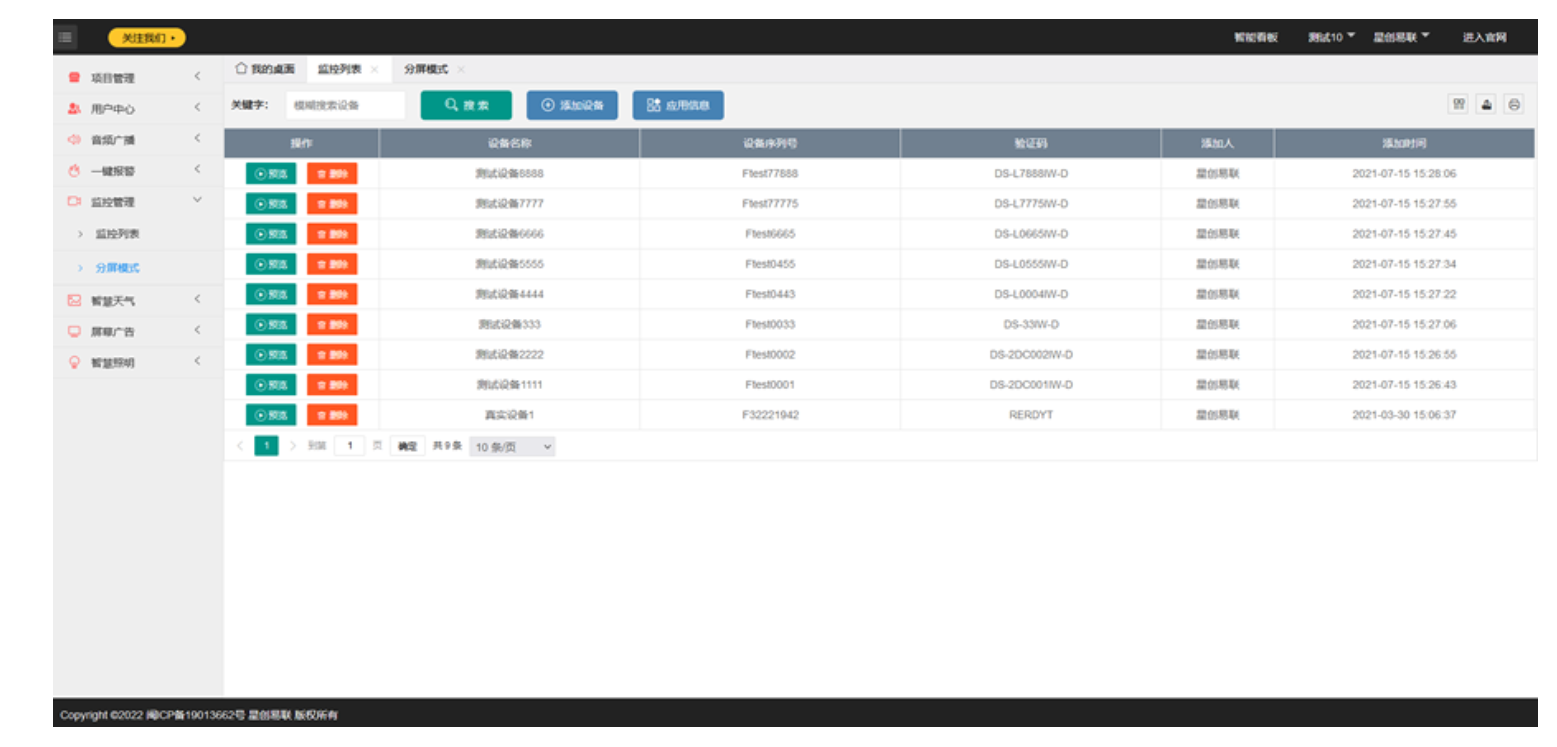Click the 智慧照明 light bulb icon
Screen dimensions: 1557x747
[74, 362]
